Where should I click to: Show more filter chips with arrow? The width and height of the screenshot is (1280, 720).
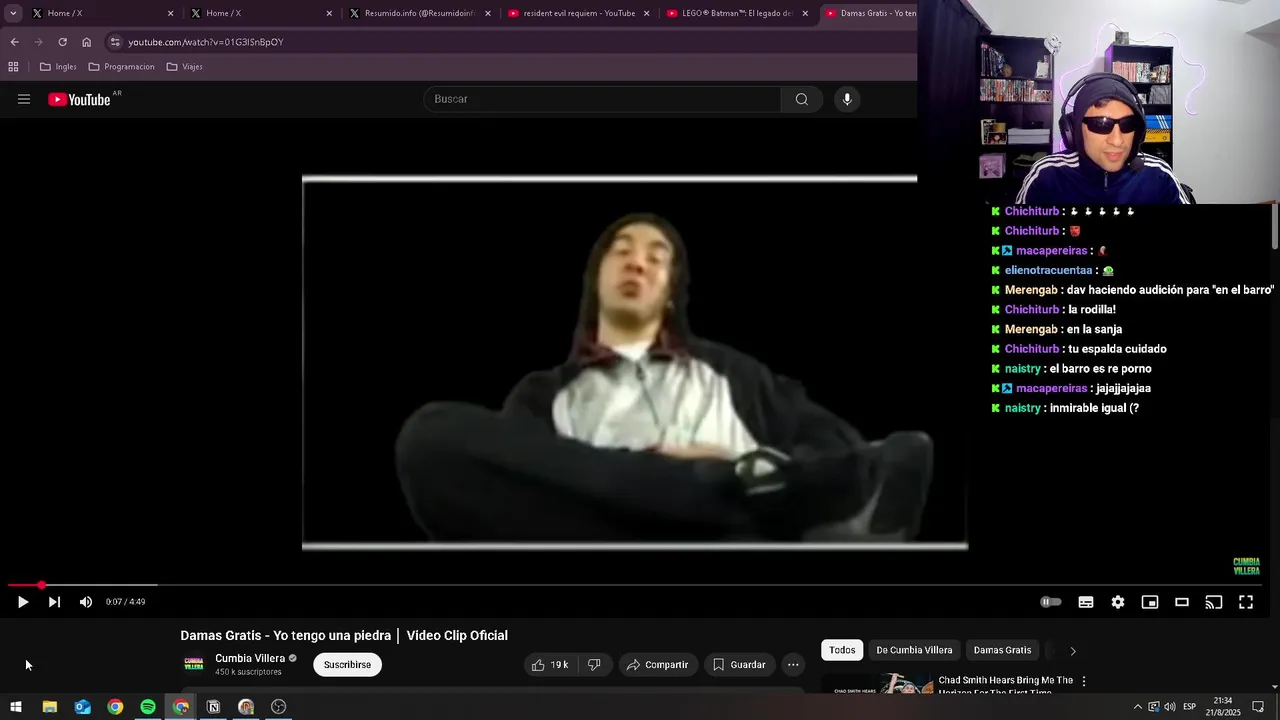click(1073, 651)
